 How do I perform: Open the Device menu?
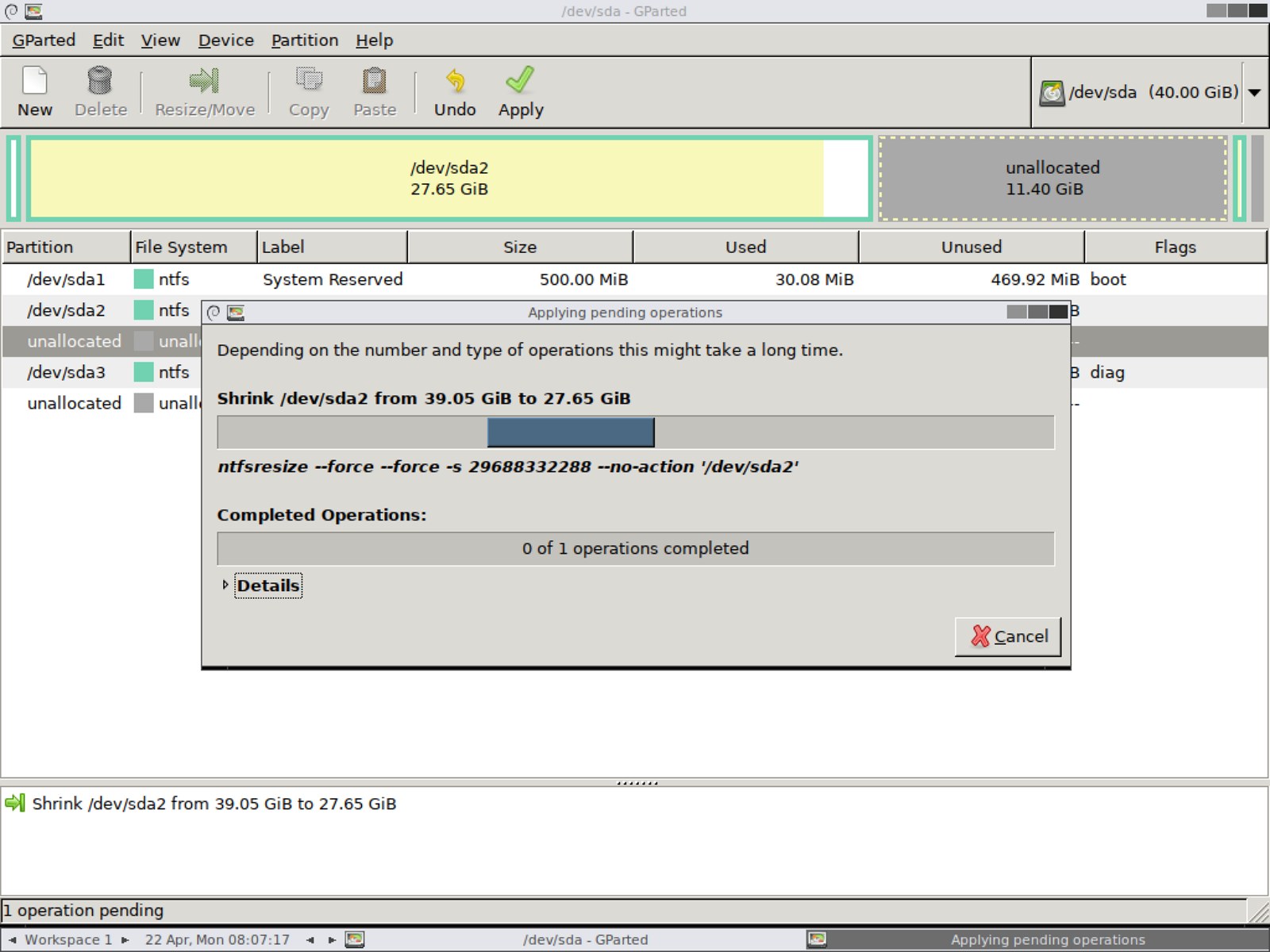coord(225,40)
